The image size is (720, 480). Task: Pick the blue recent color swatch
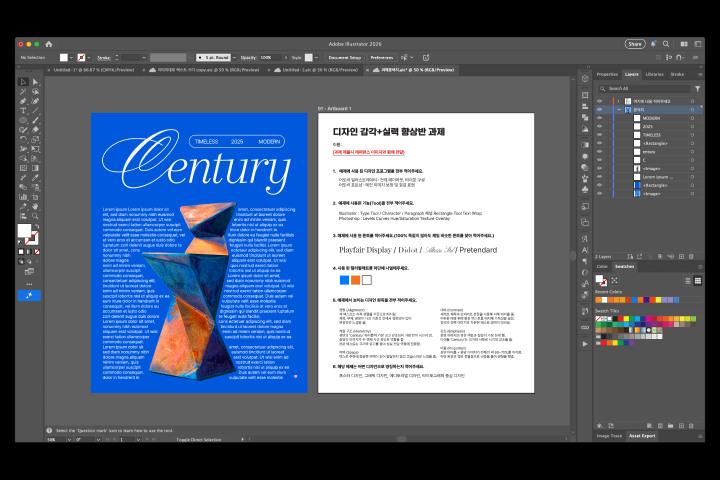coord(635,300)
